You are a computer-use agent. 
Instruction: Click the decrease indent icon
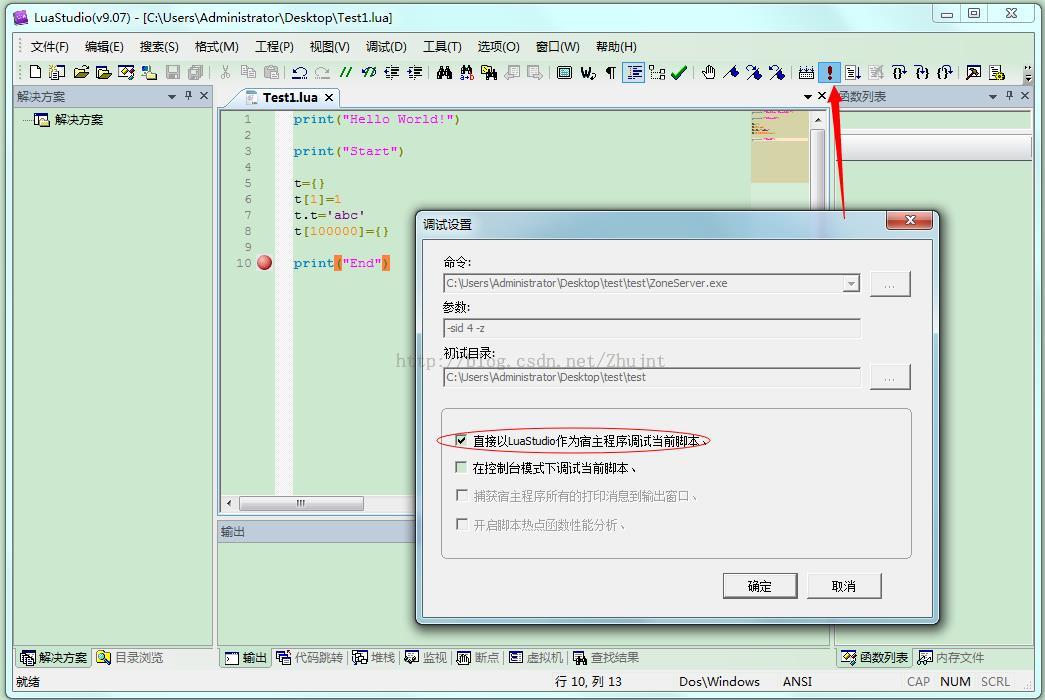click(392, 72)
